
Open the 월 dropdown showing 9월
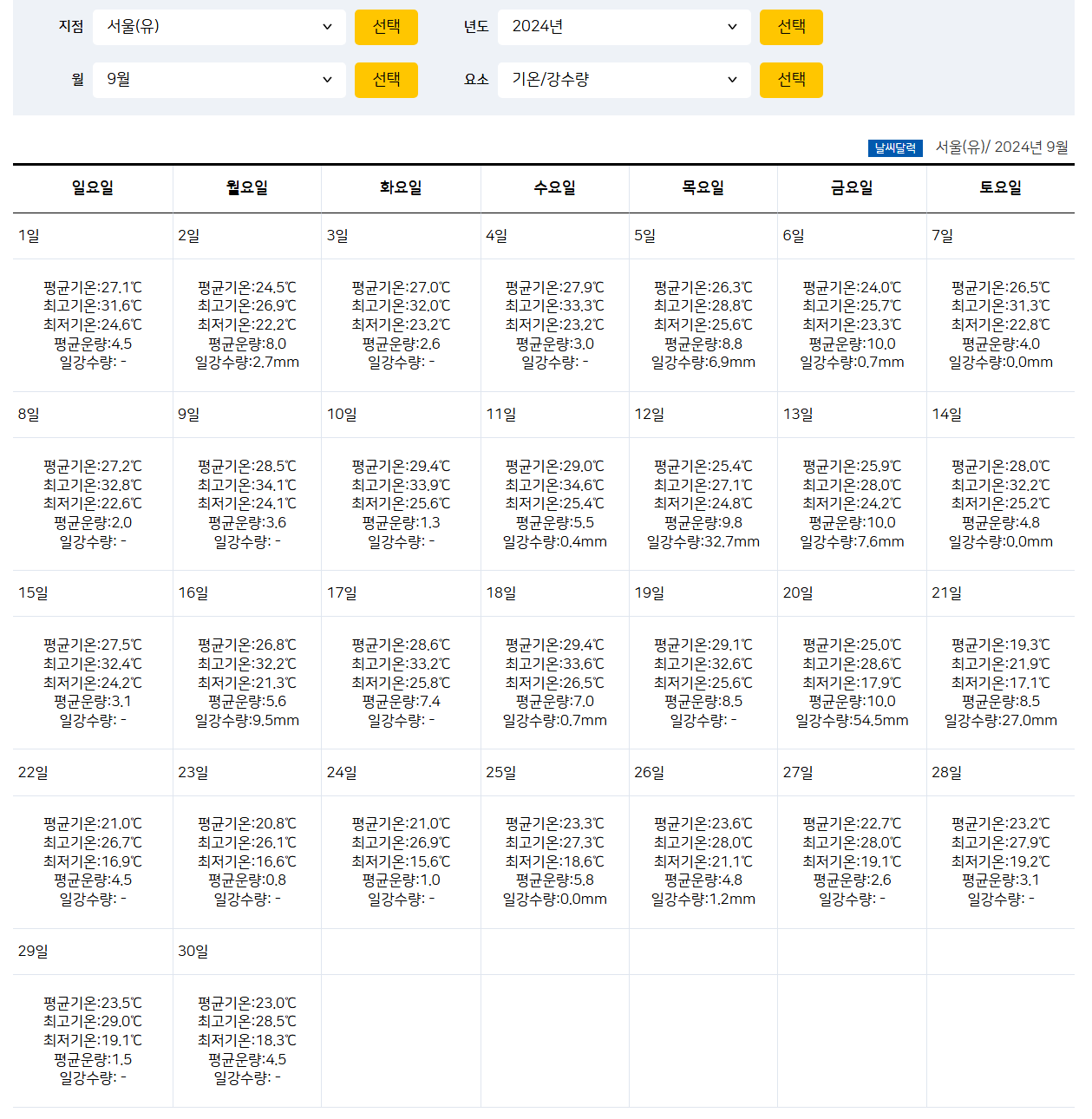coord(219,80)
